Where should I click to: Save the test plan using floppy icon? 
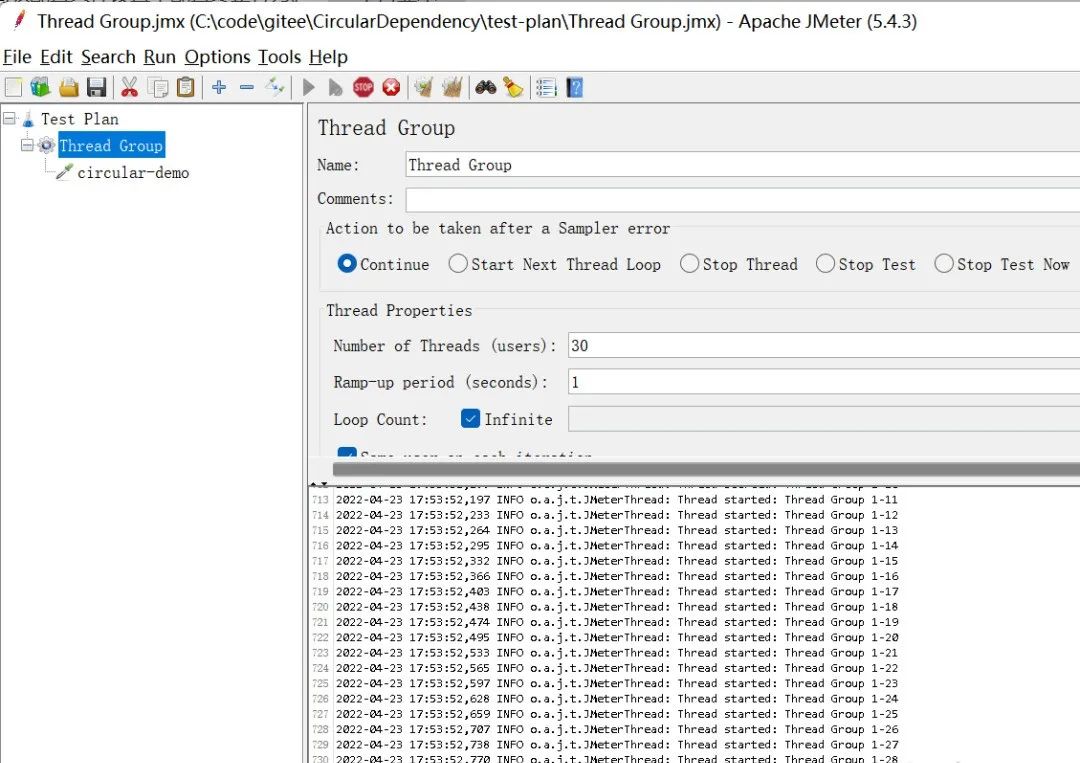point(96,87)
